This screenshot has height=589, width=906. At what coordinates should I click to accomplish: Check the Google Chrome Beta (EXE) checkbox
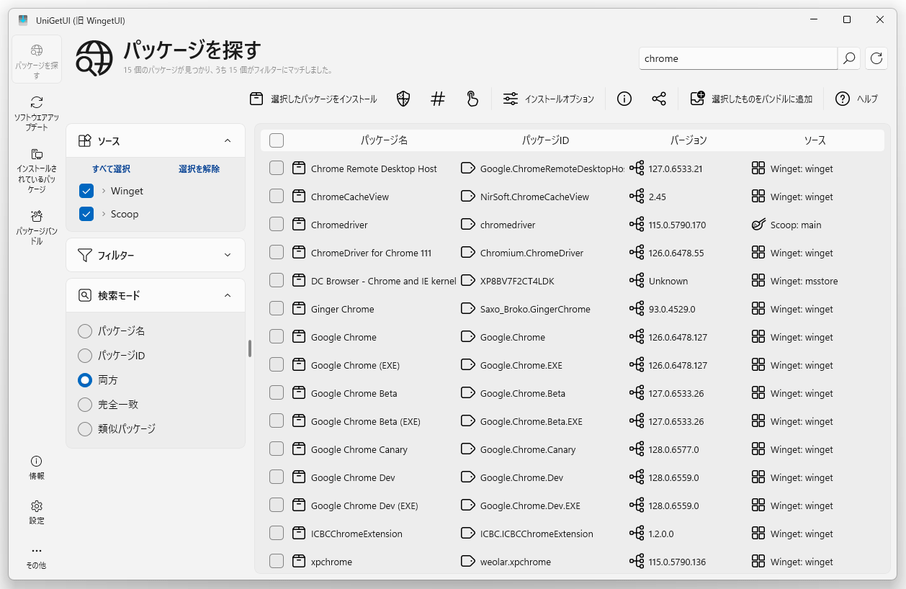pyautogui.click(x=276, y=421)
